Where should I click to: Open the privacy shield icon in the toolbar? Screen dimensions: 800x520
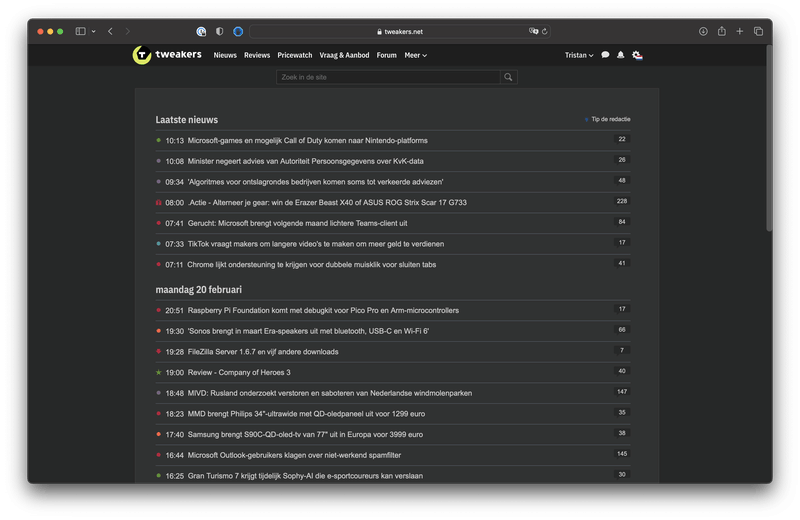(x=219, y=31)
